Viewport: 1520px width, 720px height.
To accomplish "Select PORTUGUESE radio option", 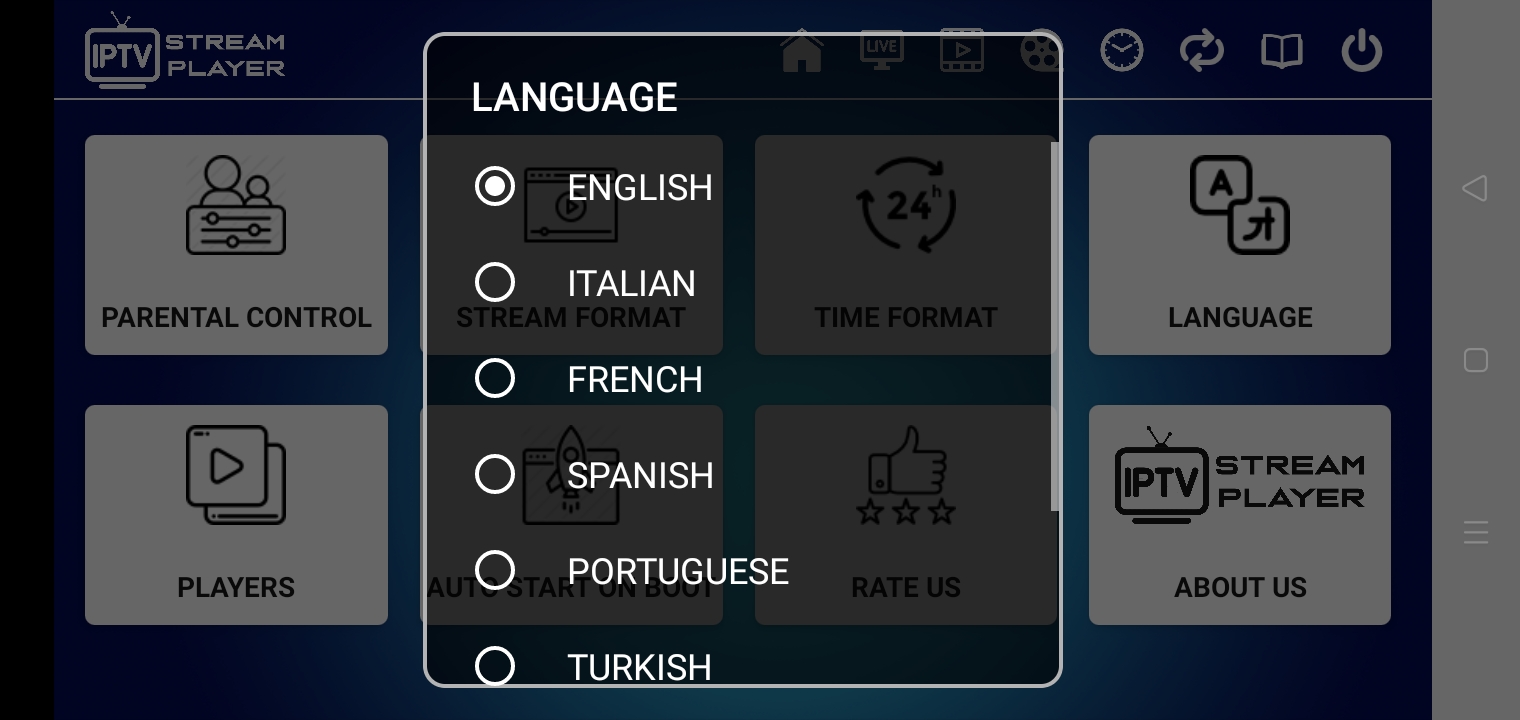I will pyautogui.click(x=495, y=571).
